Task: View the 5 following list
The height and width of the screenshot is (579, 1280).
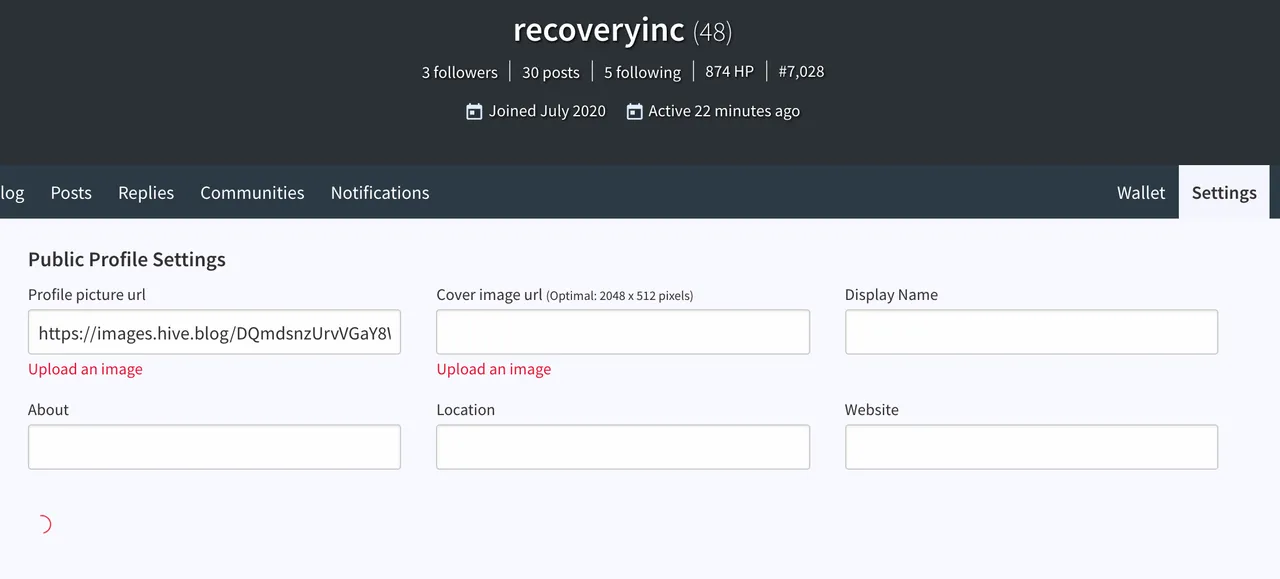Action: pos(642,72)
